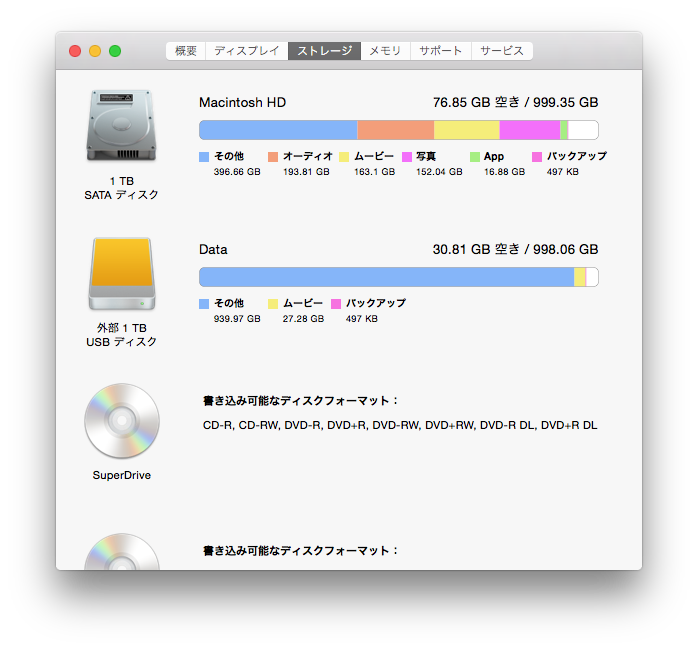This screenshot has height=650, width=698.
Task: Click yellow ムービー segment in Data bar
Action: pyautogui.click(x=580, y=277)
